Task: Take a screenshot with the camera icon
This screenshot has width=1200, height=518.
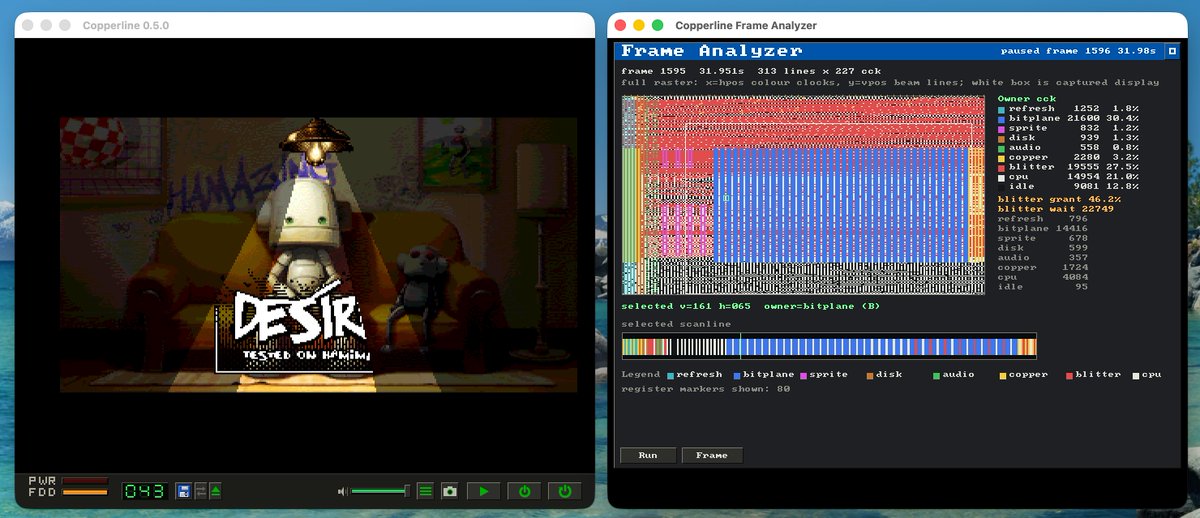Action: (450, 491)
